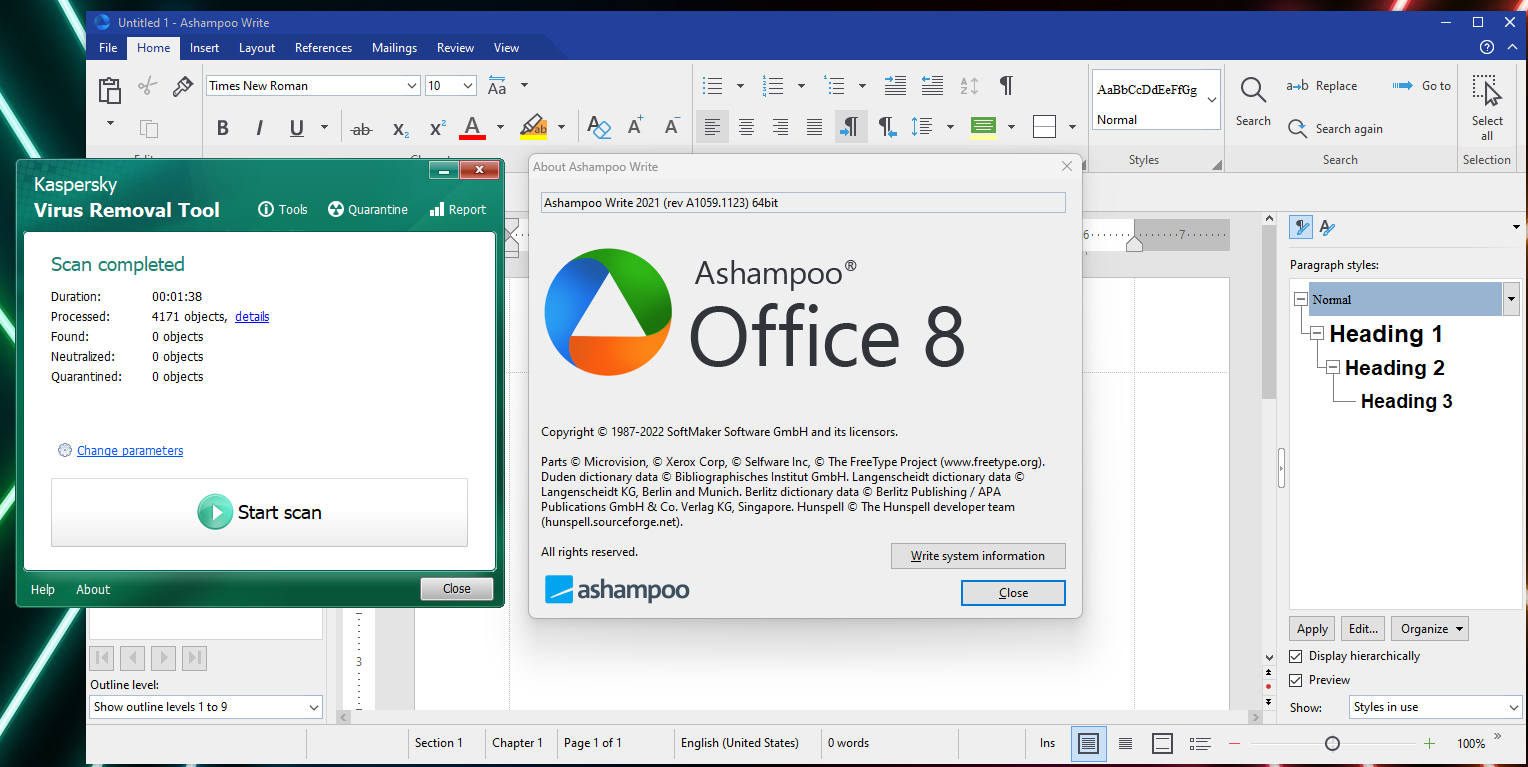The width and height of the screenshot is (1528, 767).
Task: Uncheck Display hierarchically checkbox
Action: click(x=1296, y=656)
